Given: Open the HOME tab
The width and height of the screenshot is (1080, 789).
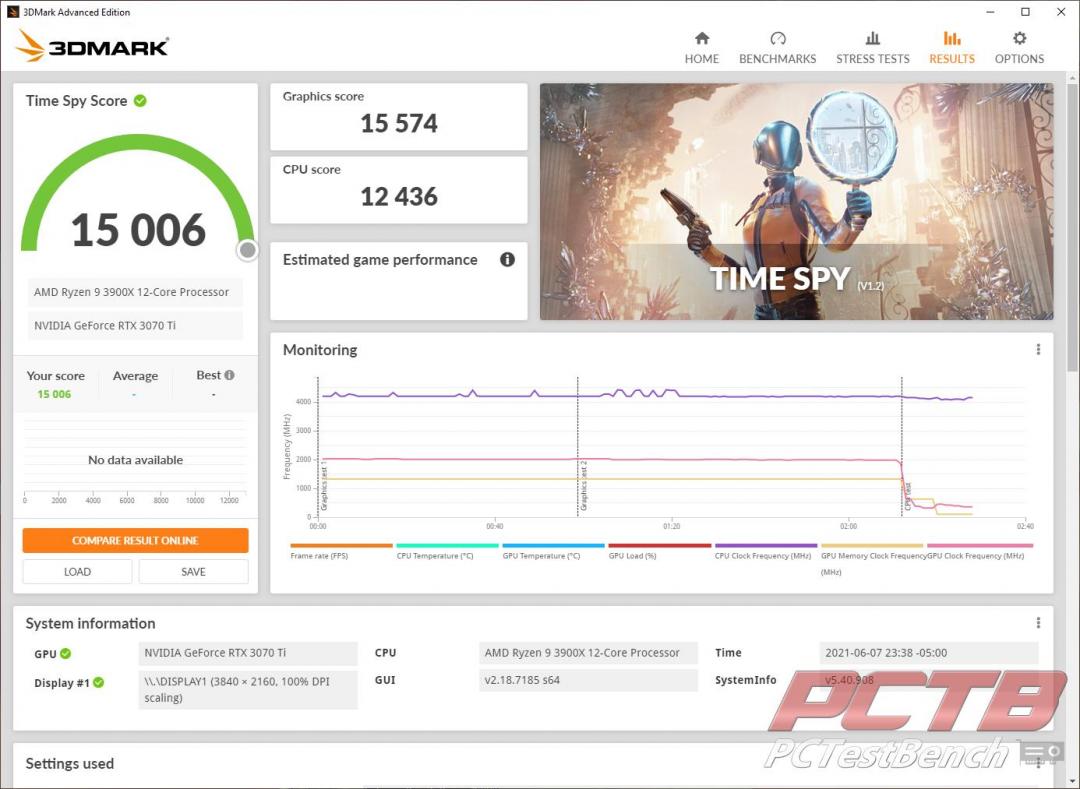Looking at the screenshot, I should (701, 48).
